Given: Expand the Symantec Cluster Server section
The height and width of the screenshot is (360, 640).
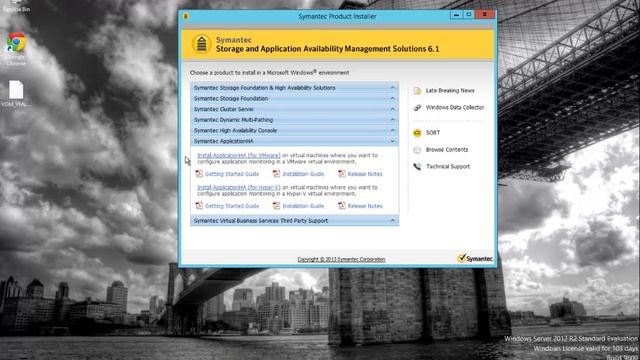Looking at the screenshot, I should click(x=294, y=109).
